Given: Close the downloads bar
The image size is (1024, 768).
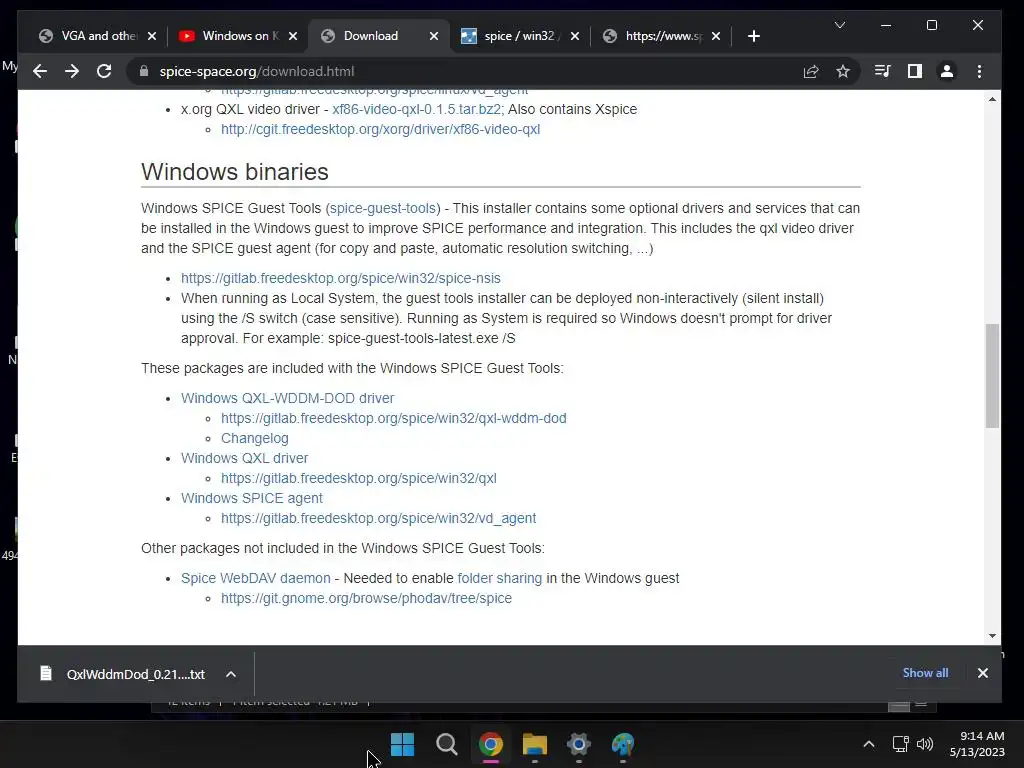Looking at the screenshot, I should [982, 673].
